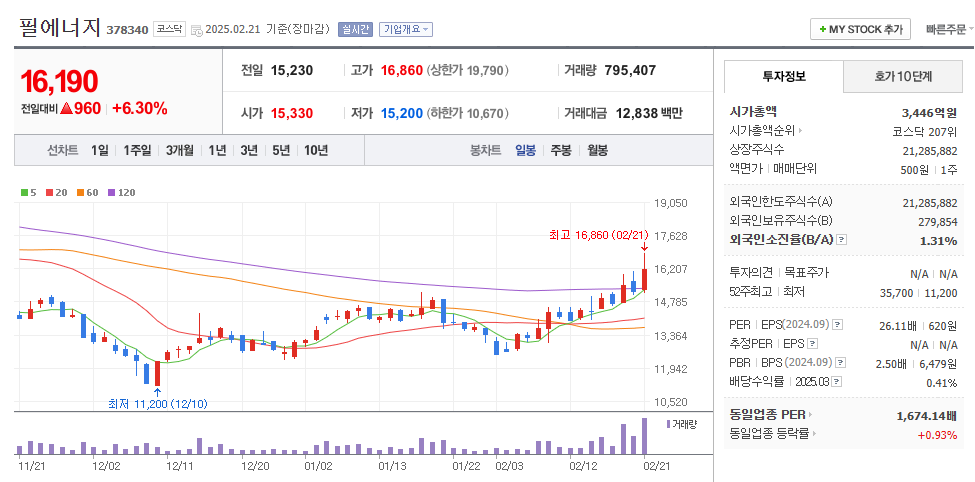Screen dimensions: 975x482
Task: Click the 고가 value 16,860
Action: click(x=402, y=70)
